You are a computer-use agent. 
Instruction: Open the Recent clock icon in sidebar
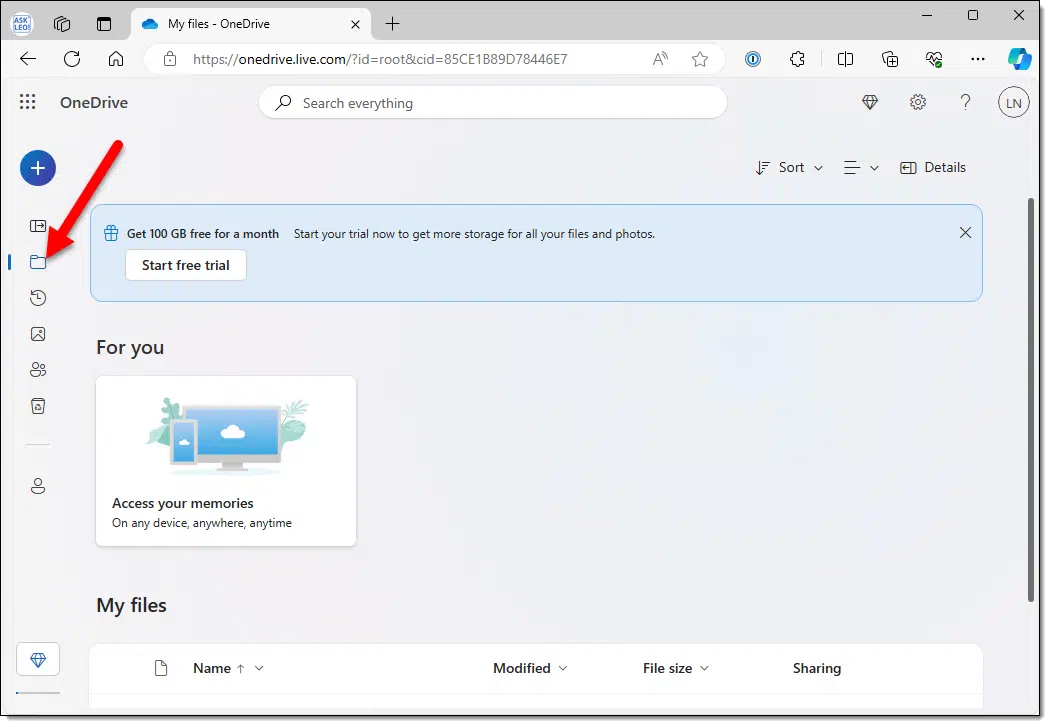pos(38,298)
